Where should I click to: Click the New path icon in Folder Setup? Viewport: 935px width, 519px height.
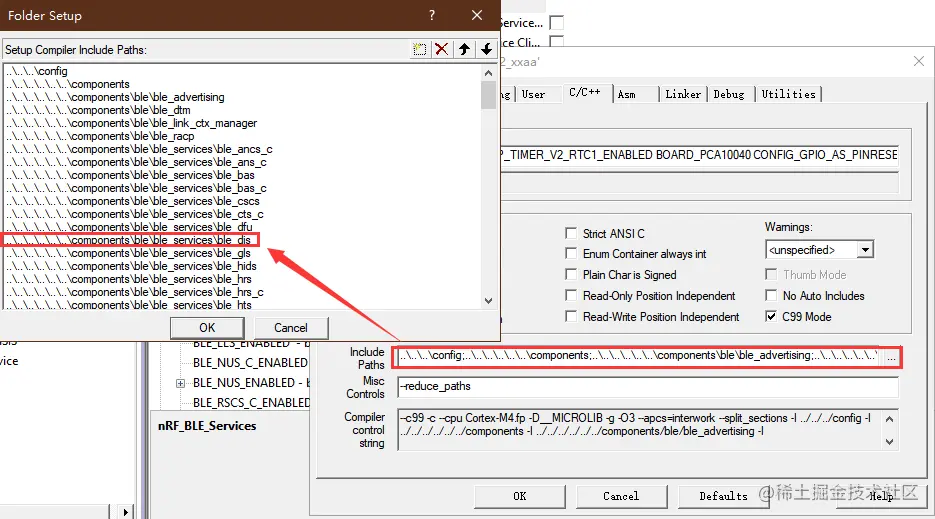tap(420, 49)
